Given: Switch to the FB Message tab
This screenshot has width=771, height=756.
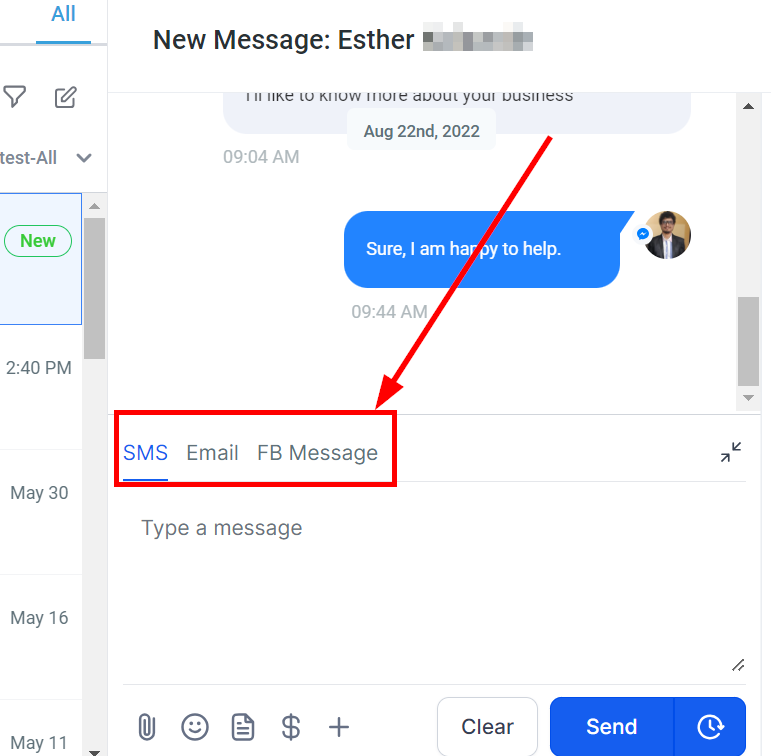Looking at the screenshot, I should (x=318, y=453).
